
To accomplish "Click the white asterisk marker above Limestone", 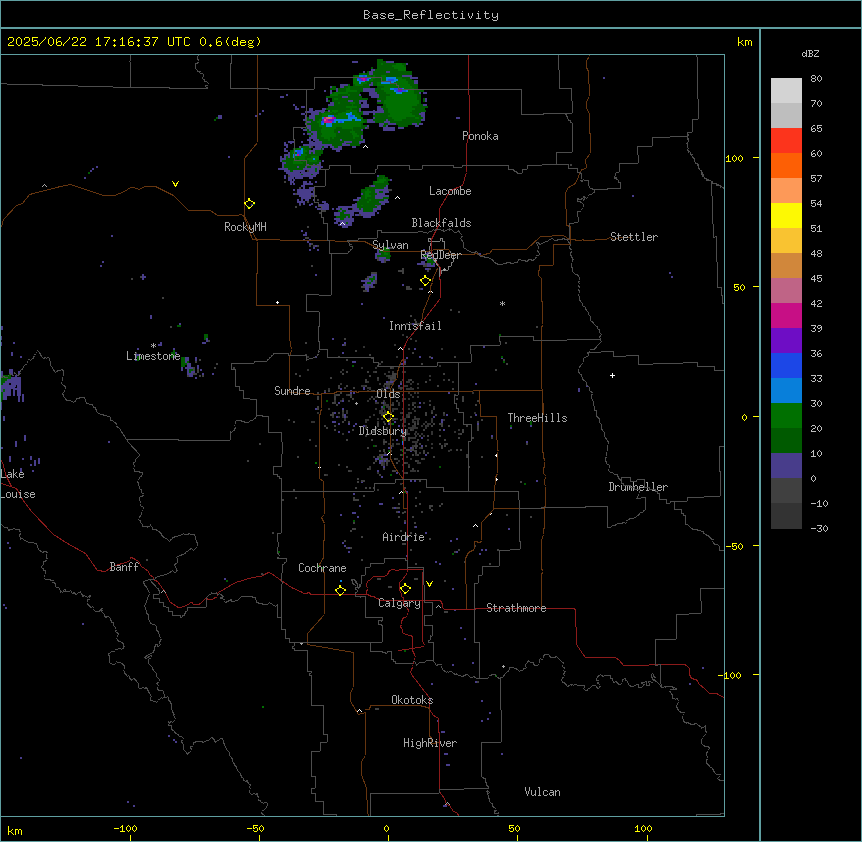I will [153, 345].
